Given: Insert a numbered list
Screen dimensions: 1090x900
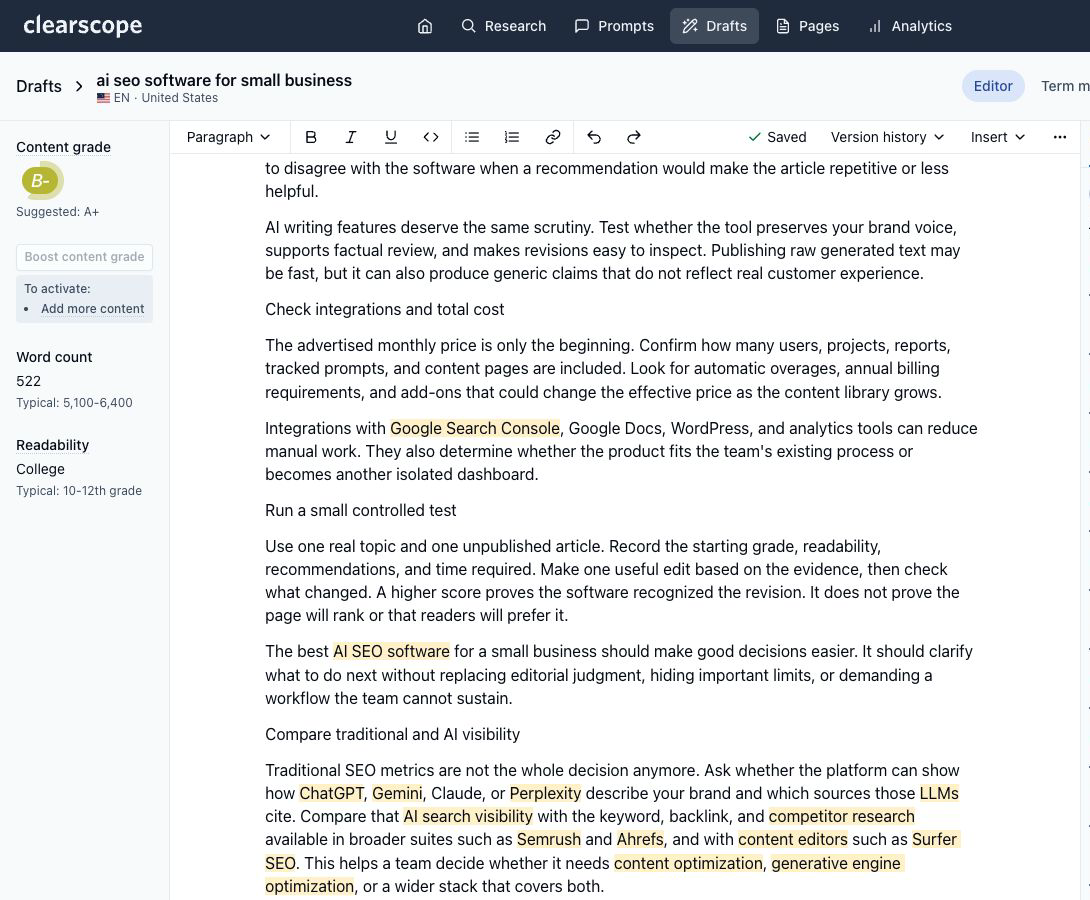Looking at the screenshot, I should [x=512, y=137].
